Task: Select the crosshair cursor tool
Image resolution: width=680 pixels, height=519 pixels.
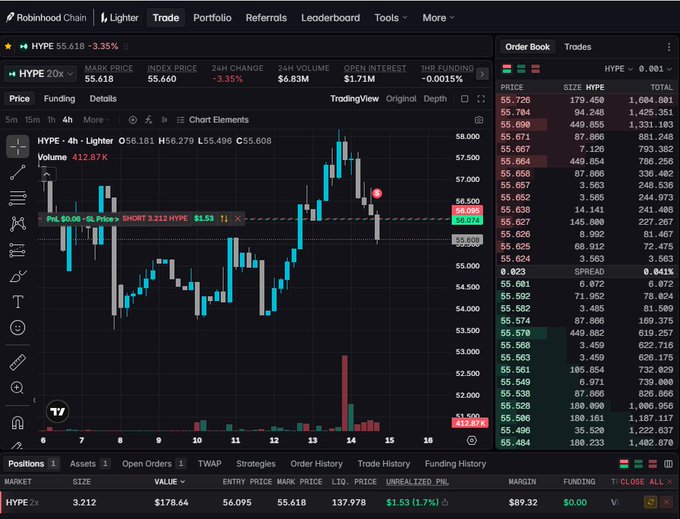Action: pos(18,147)
